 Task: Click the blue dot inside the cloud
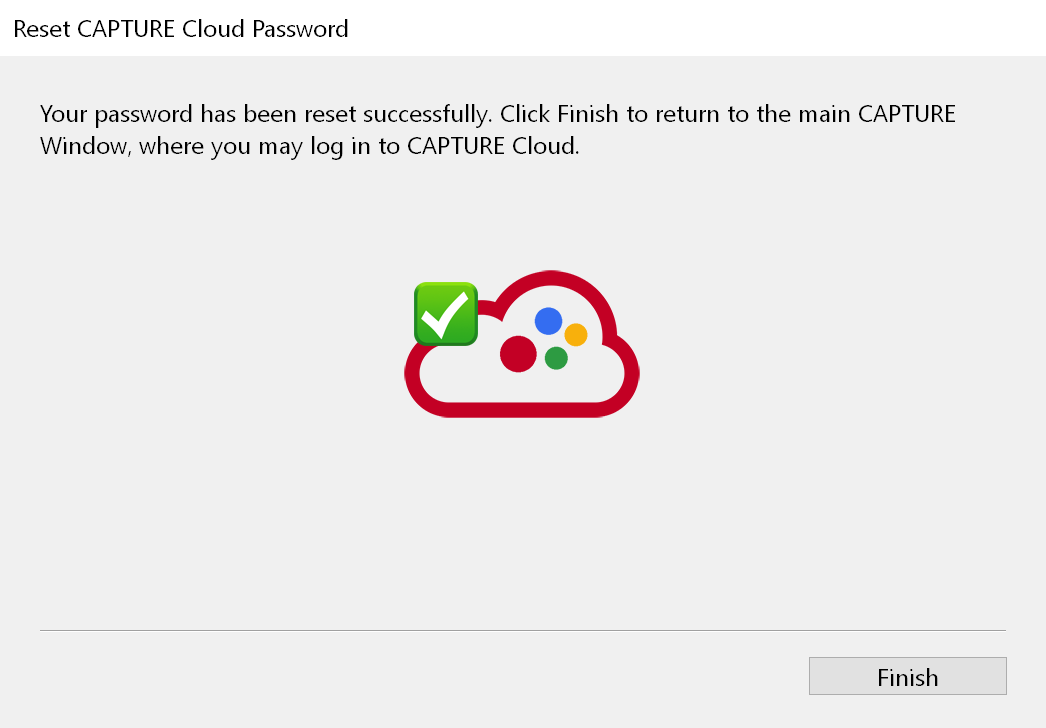point(548,320)
